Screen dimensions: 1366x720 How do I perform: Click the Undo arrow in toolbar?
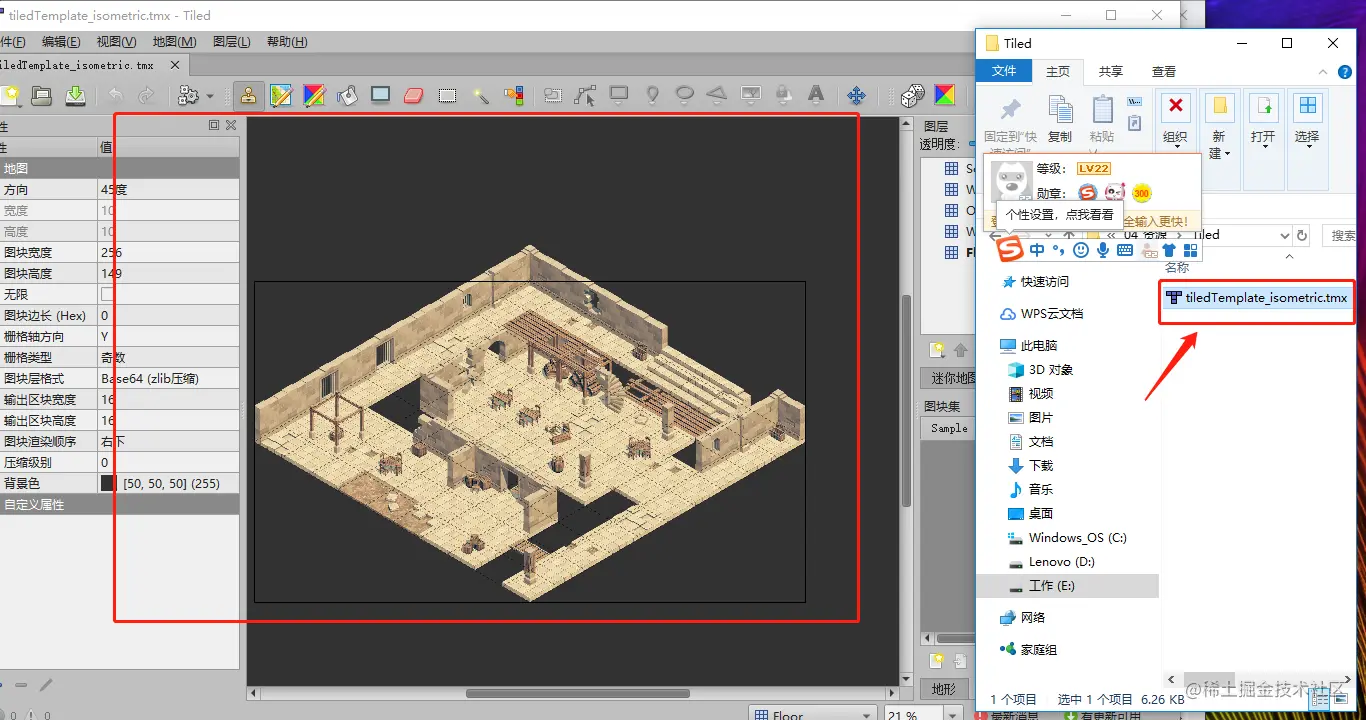pos(116,96)
